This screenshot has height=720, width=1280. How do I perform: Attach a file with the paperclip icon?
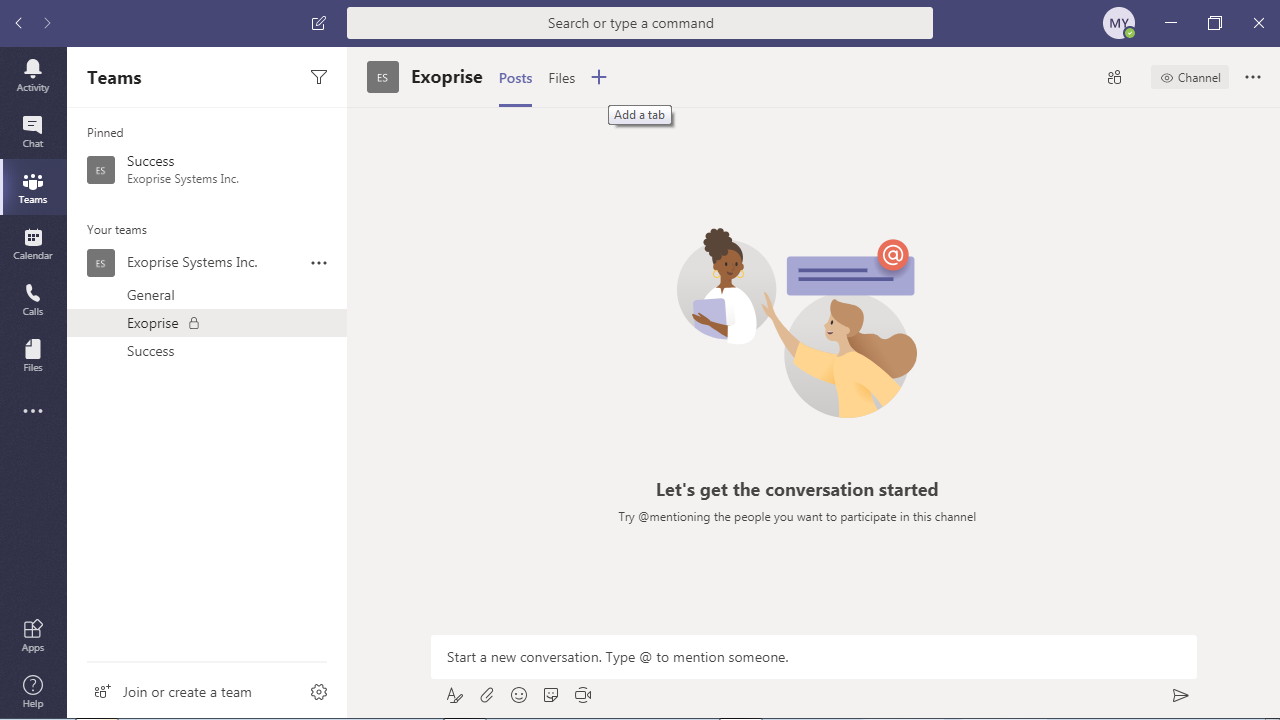pyautogui.click(x=487, y=695)
